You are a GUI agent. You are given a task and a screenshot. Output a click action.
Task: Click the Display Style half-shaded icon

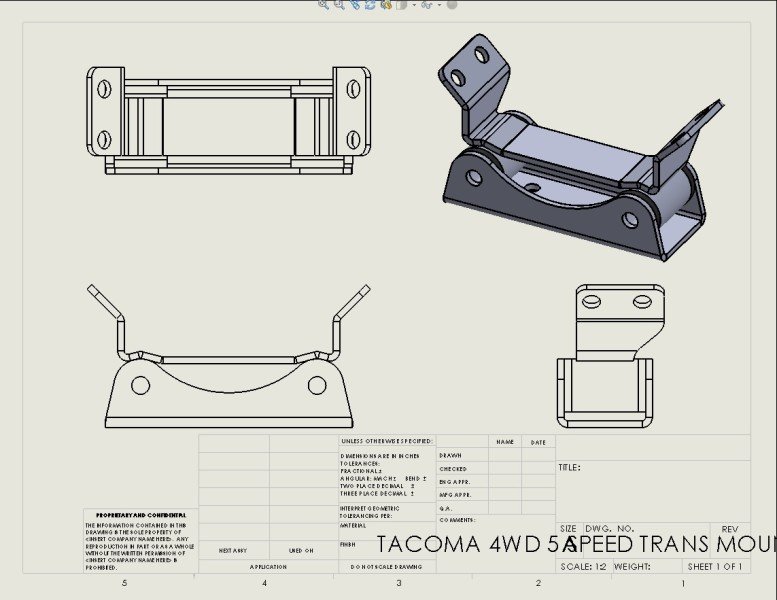pyautogui.click(x=401, y=5)
